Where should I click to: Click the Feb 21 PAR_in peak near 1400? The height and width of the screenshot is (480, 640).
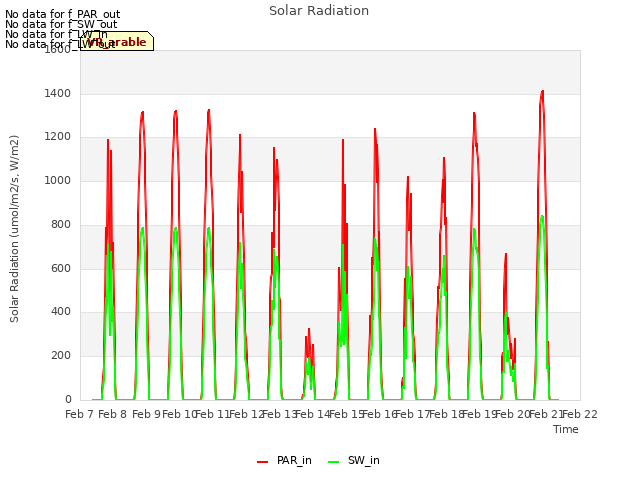542,91
